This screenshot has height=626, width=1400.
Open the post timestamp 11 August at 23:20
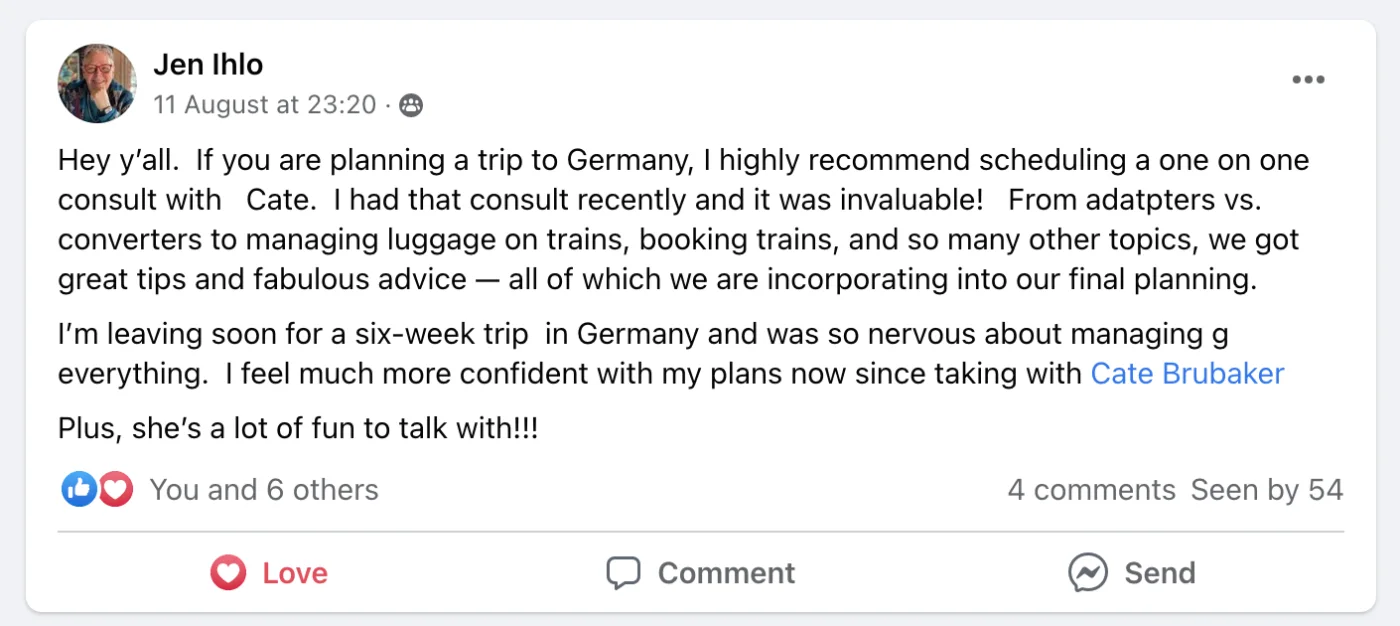265,104
